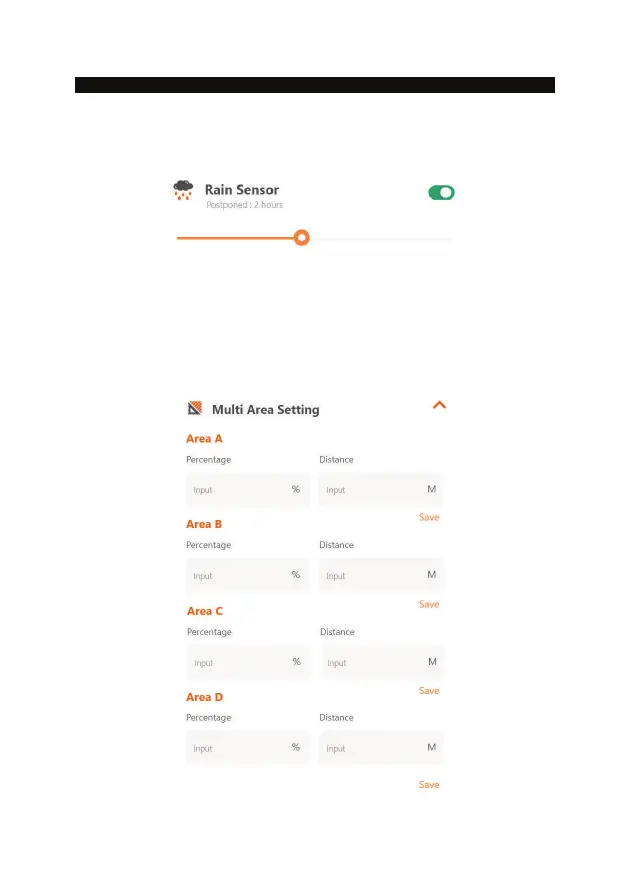This screenshot has width=630, height=893.
Task: Click the Area A heading label
Action: (204, 439)
